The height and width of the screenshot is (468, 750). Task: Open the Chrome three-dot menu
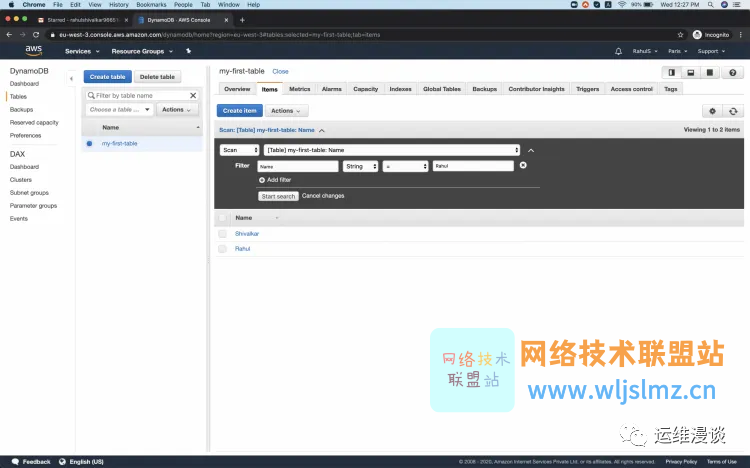(x=740, y=34)
